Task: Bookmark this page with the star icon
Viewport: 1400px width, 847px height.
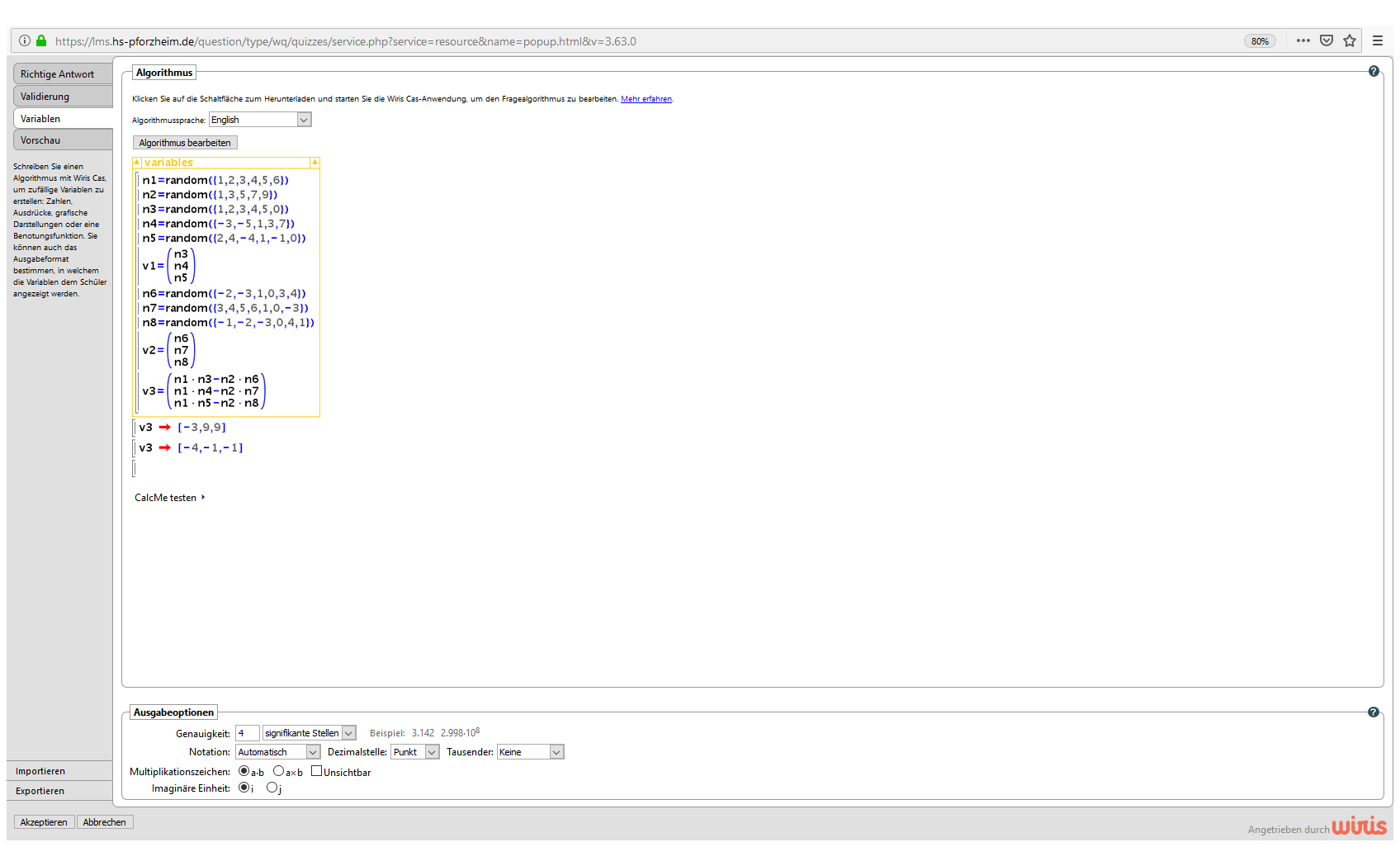Action: 1350,40
